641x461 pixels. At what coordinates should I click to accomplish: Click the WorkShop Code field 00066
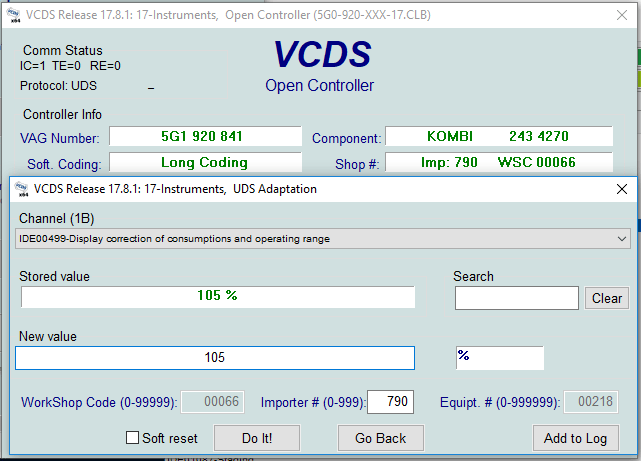[213, 402]
